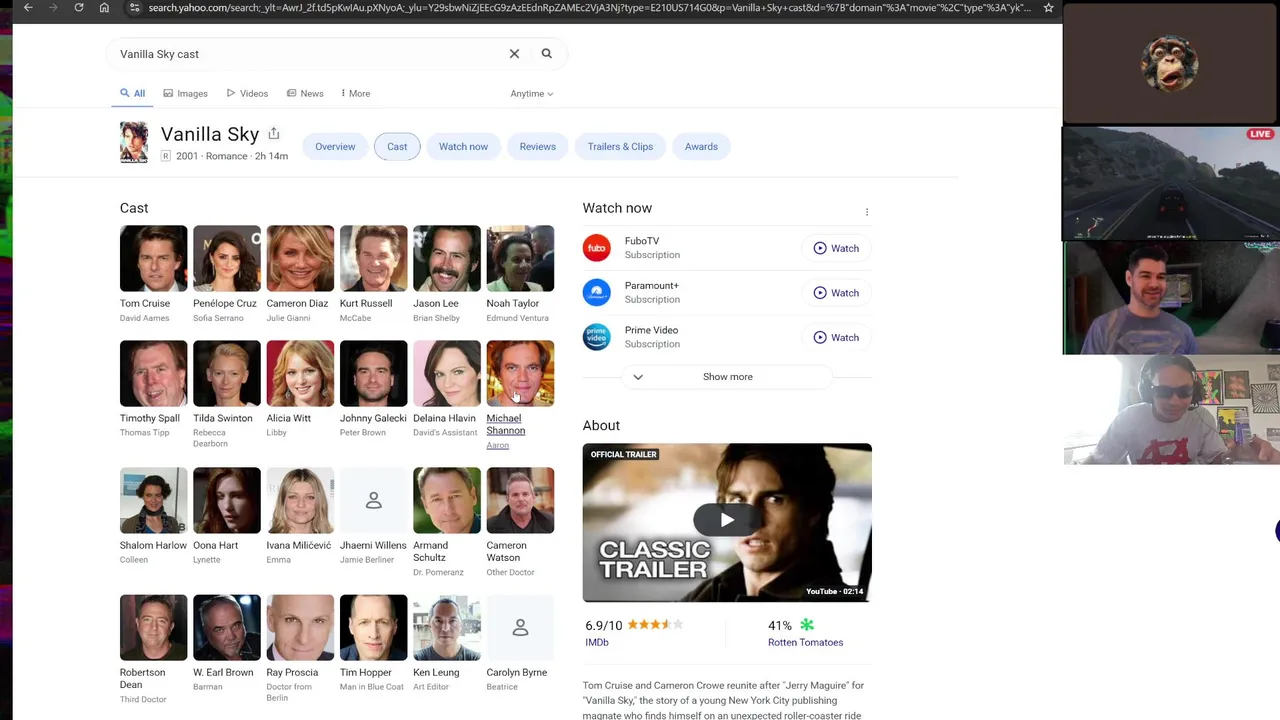Open Ray Proscia cast name
Image resolution: width=1280 pixels, height=720 pixels.
(x=292, y=672)
